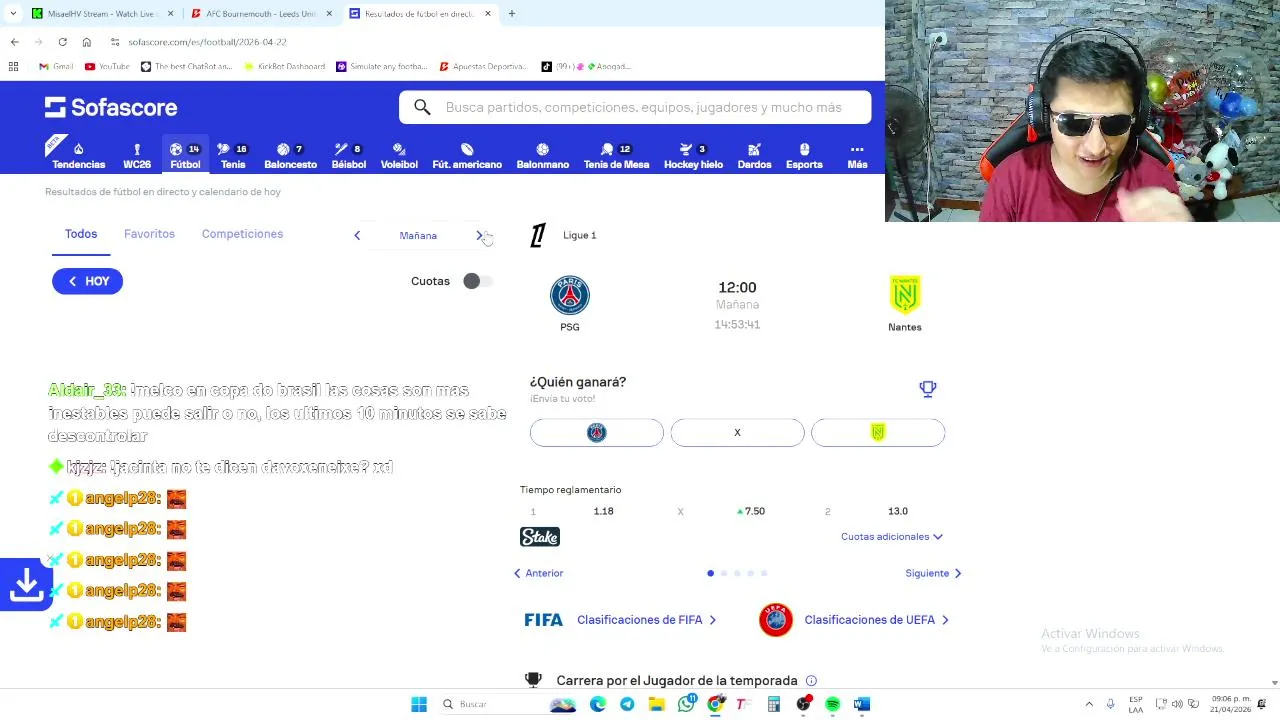Click the browser home button
Screen dimensions: 1280x720
pyautogui.click(x=87, y=42)
